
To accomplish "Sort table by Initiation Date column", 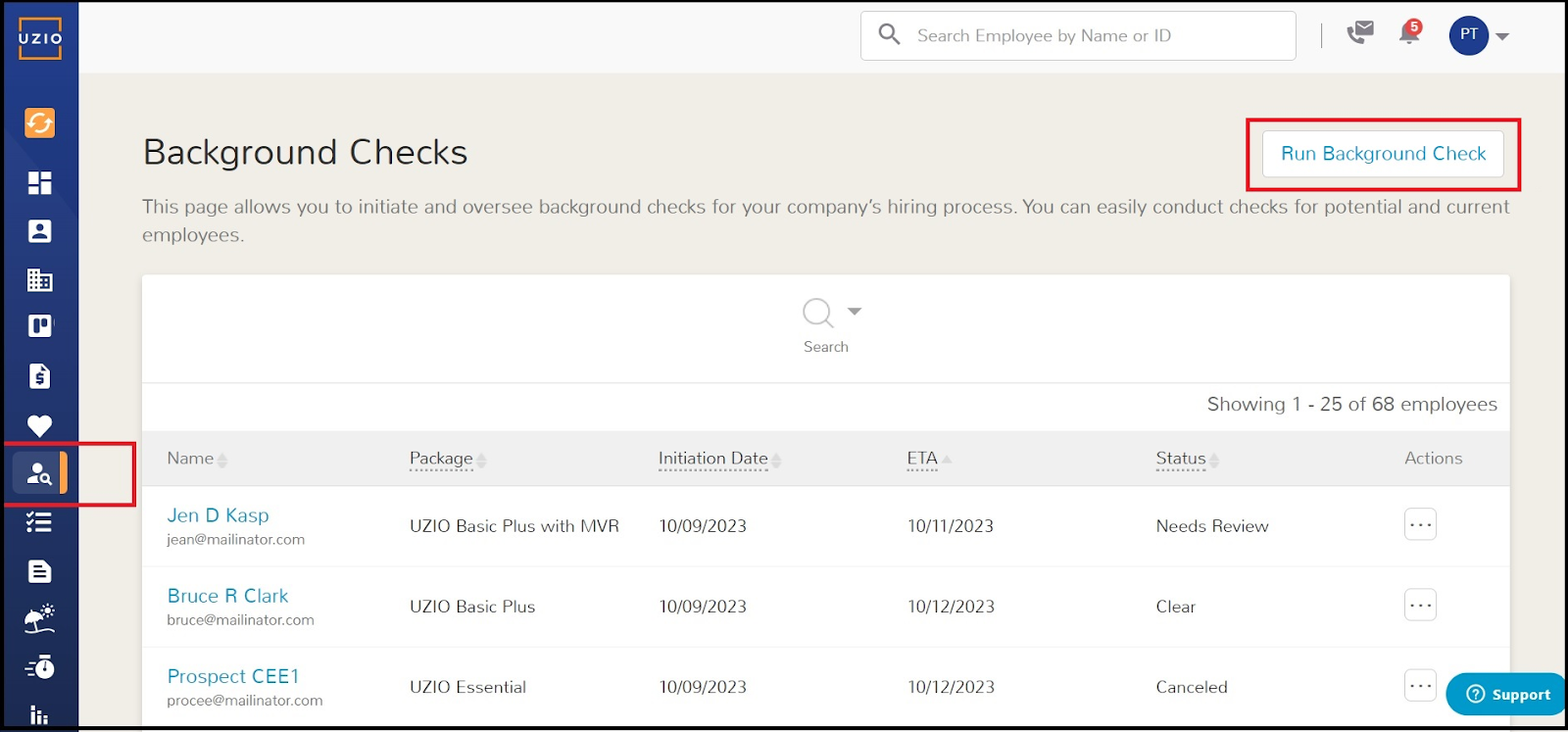I will (x=713, y=459).
